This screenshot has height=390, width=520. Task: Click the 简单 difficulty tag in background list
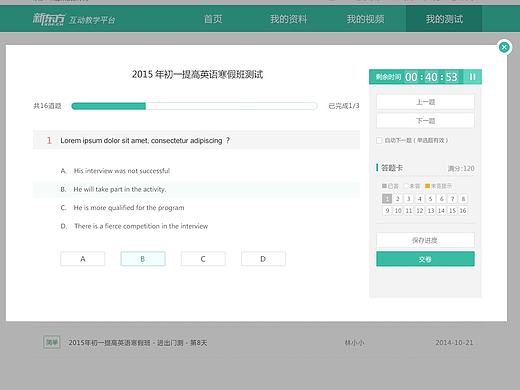[x=52, y=342]
